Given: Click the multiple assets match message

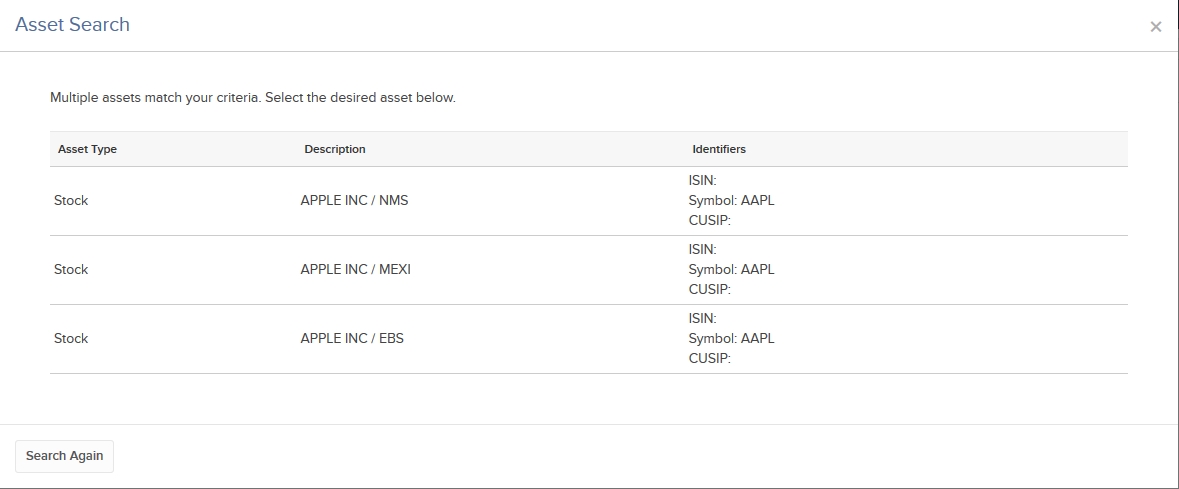Looking at the screenshot, I should [252, 98].
